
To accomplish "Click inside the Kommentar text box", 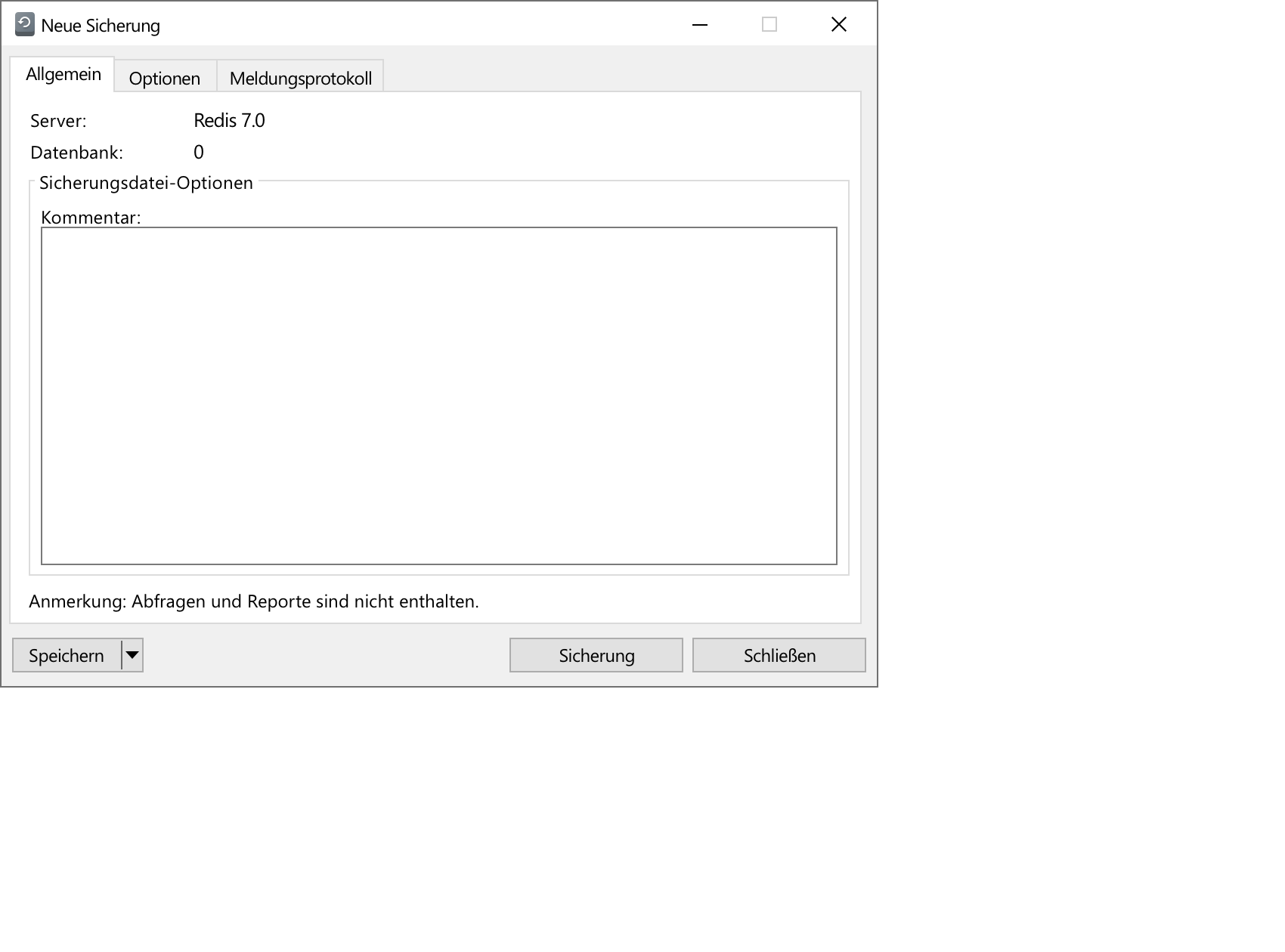I will tap(439, 396).
